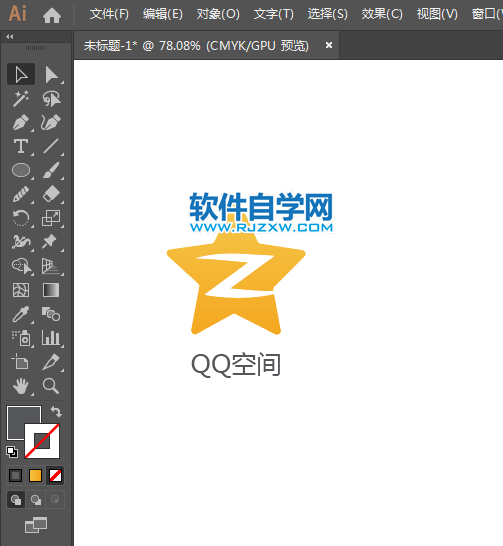Select the Slice tool
This screenshot has height=546, width=503.
coord(51,362)
